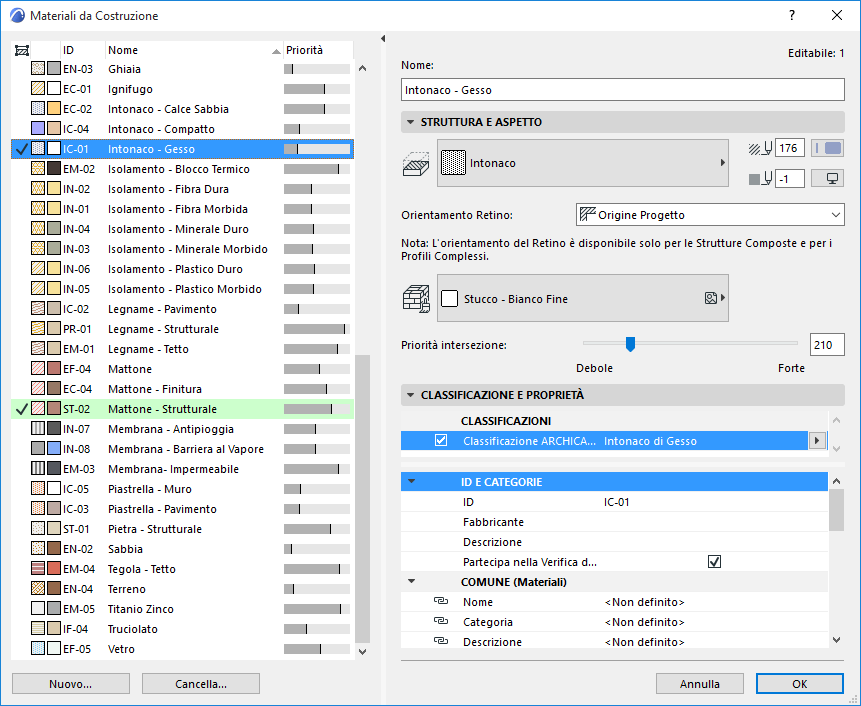Click the link icon next to Categoria property
This screenshot has width=861, height=706.
441,621
